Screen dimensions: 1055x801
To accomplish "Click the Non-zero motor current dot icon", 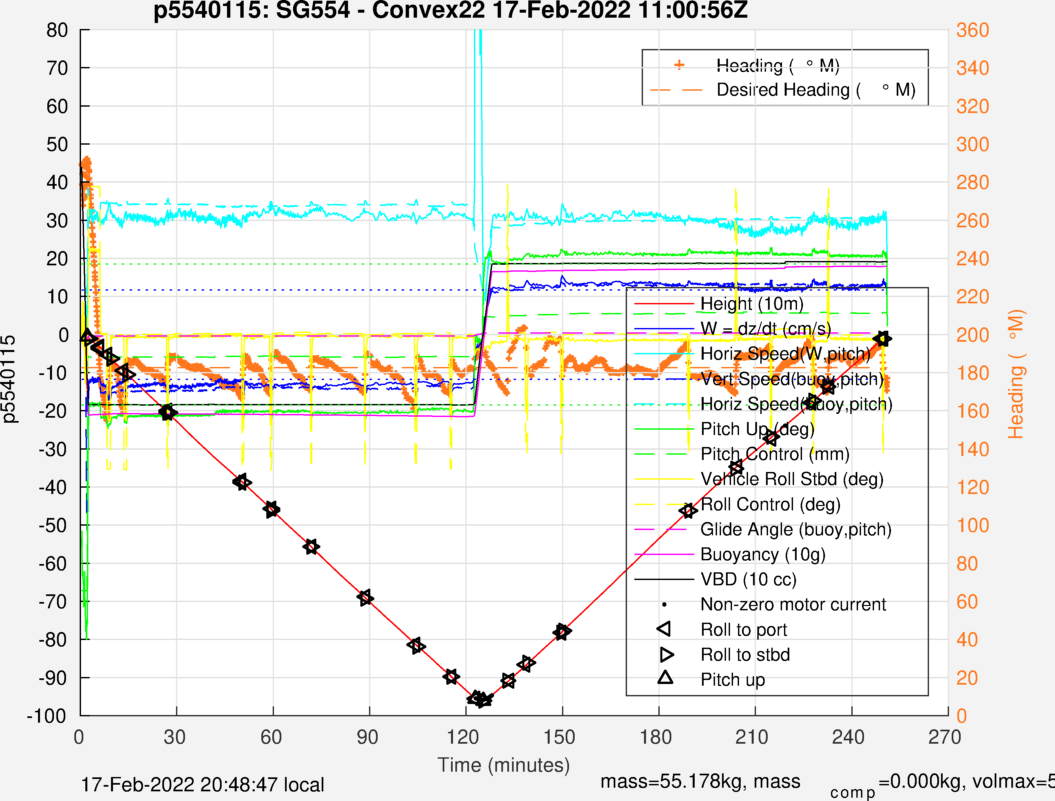I will point(664,605).
